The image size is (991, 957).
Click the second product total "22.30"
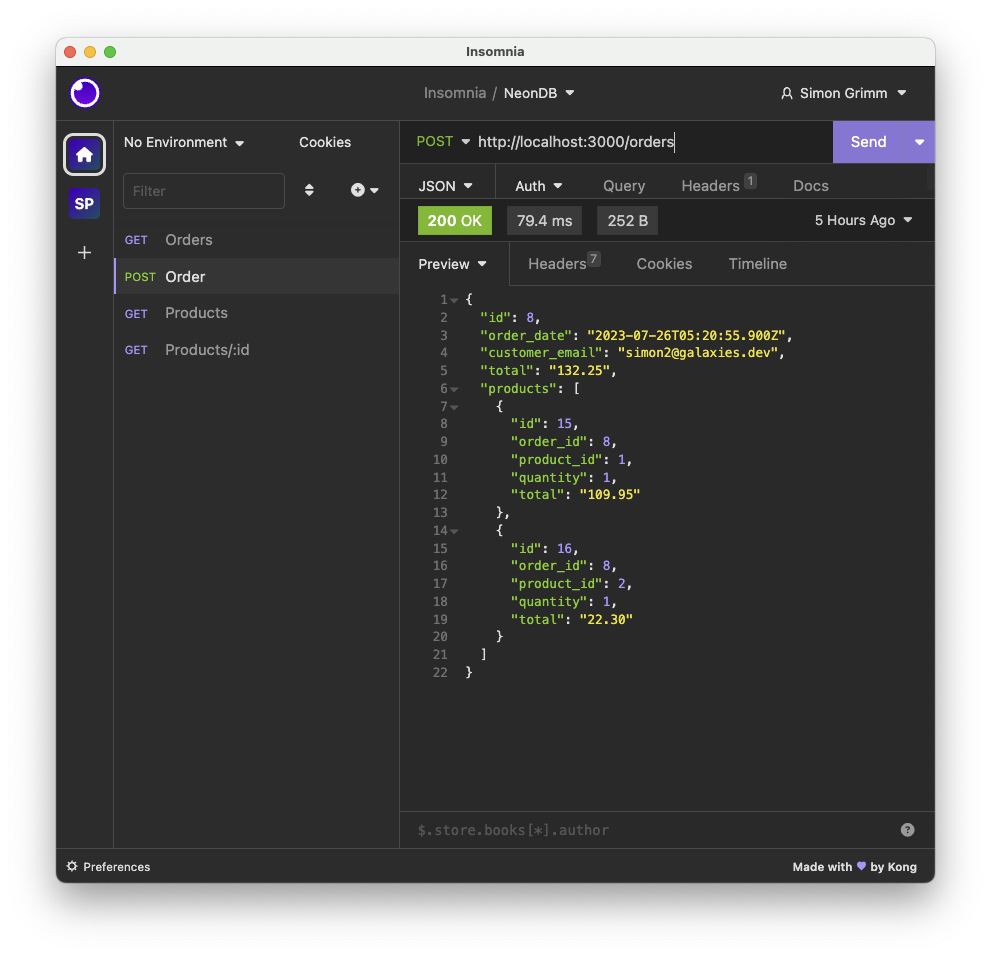tap(605, 619)
